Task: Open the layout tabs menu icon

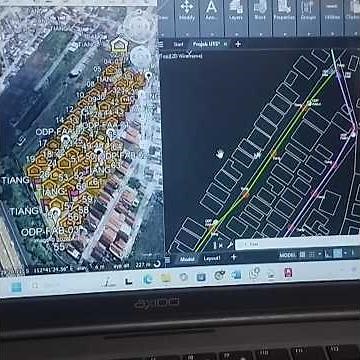Action: point(168,260)
